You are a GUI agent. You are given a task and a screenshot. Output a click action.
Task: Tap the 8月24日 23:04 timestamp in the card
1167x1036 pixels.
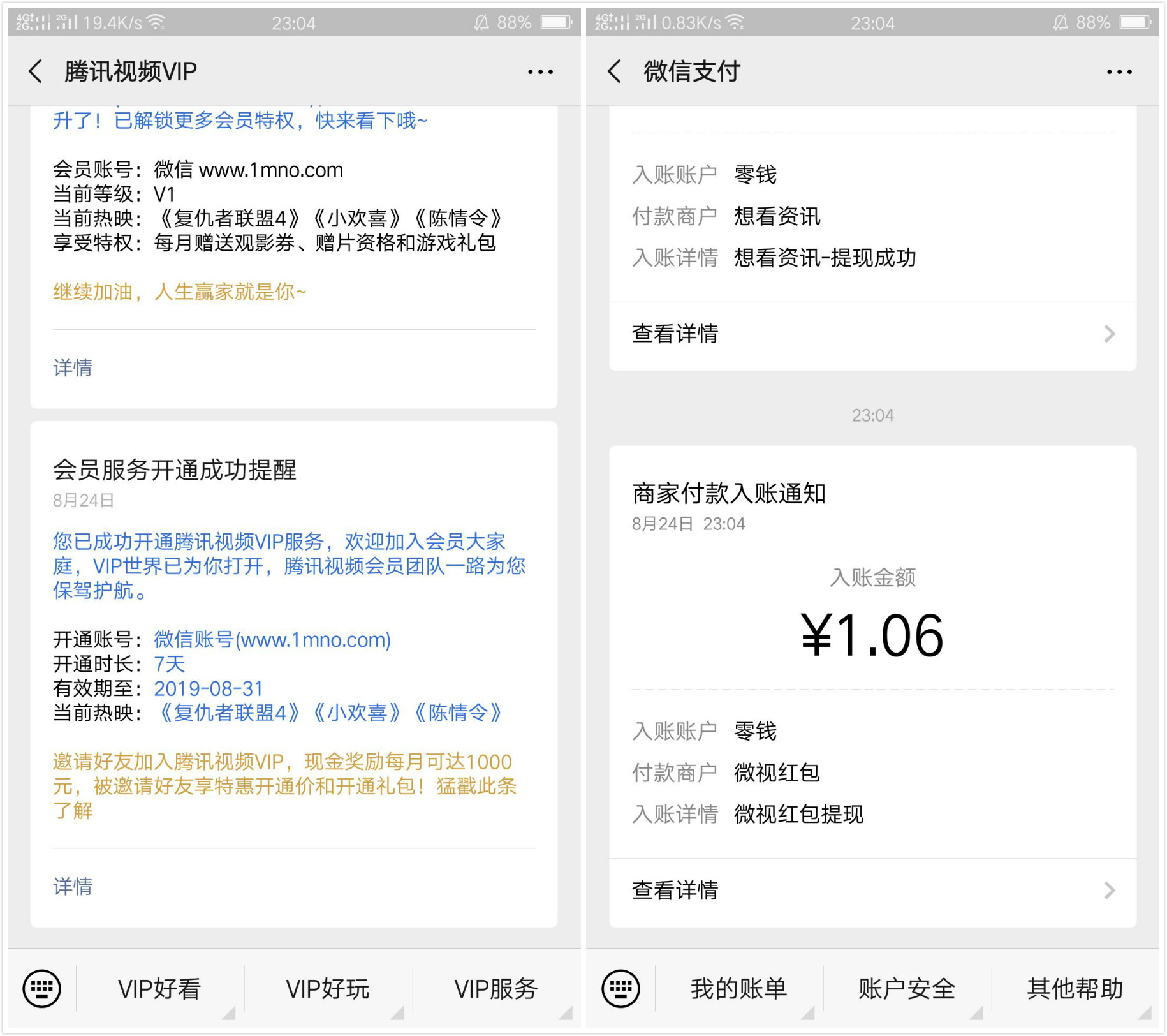[x=689, y=524]
